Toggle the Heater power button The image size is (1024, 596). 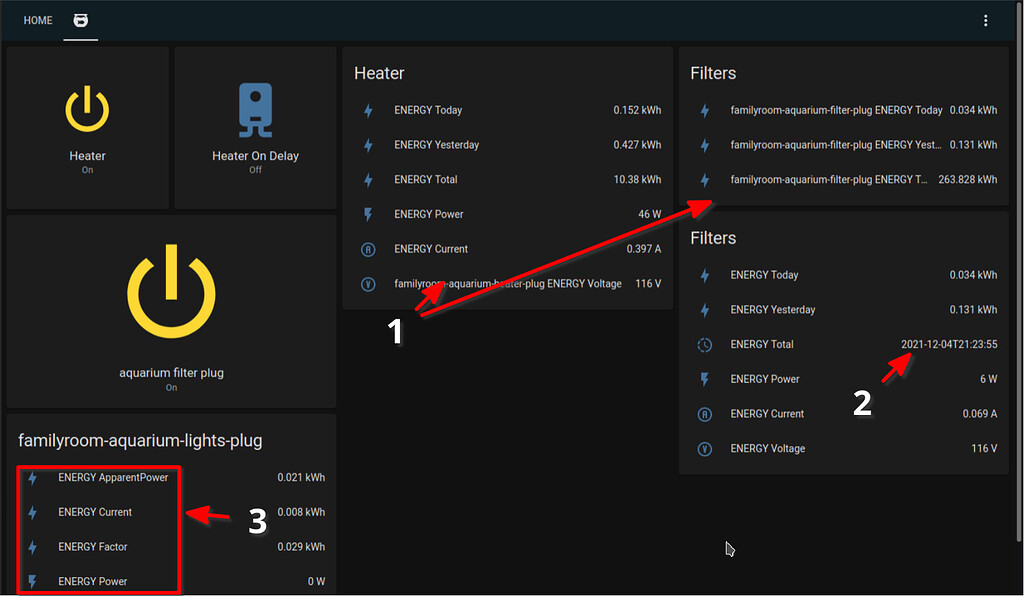pos(87,110)
